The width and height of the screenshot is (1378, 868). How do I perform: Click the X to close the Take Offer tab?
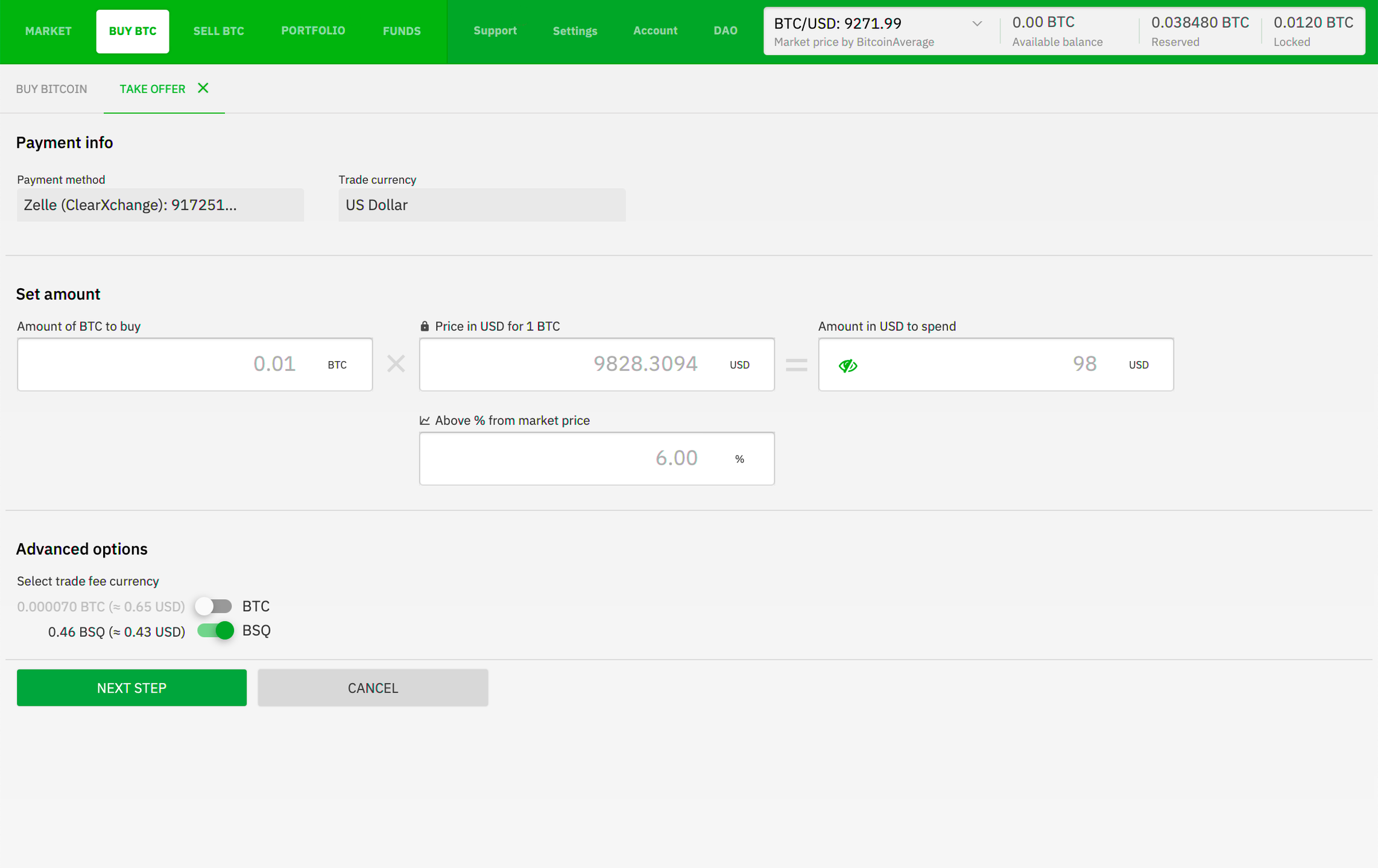tap(203, 88)
